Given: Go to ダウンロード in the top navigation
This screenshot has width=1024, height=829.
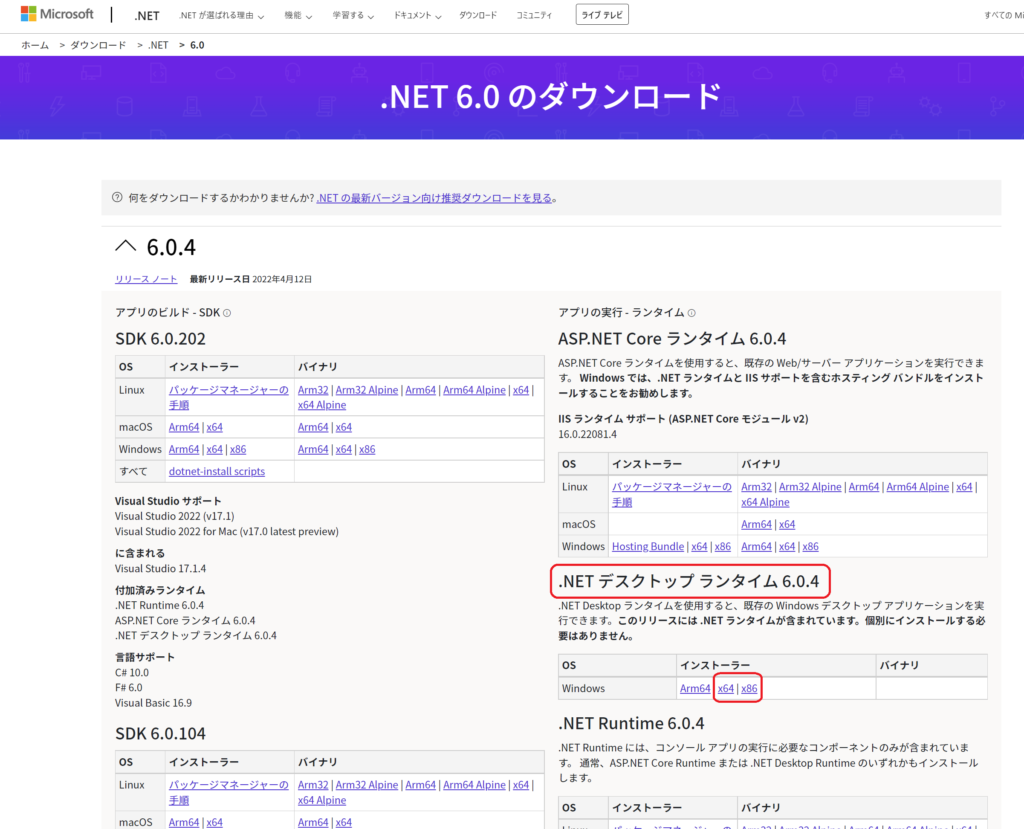Looking at the screenshot, I should (x=477, y=15).
